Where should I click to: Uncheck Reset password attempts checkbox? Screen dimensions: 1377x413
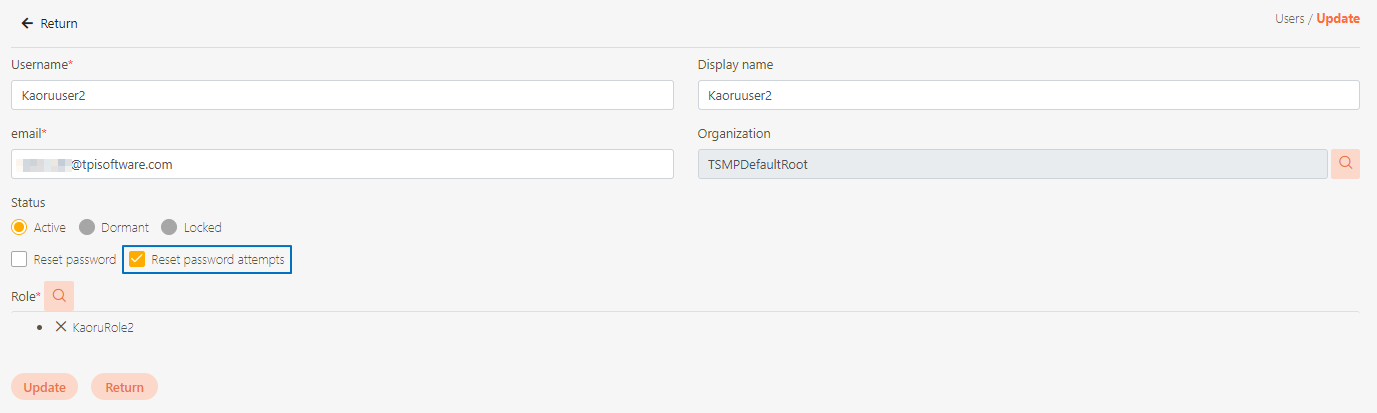point(137,260)
